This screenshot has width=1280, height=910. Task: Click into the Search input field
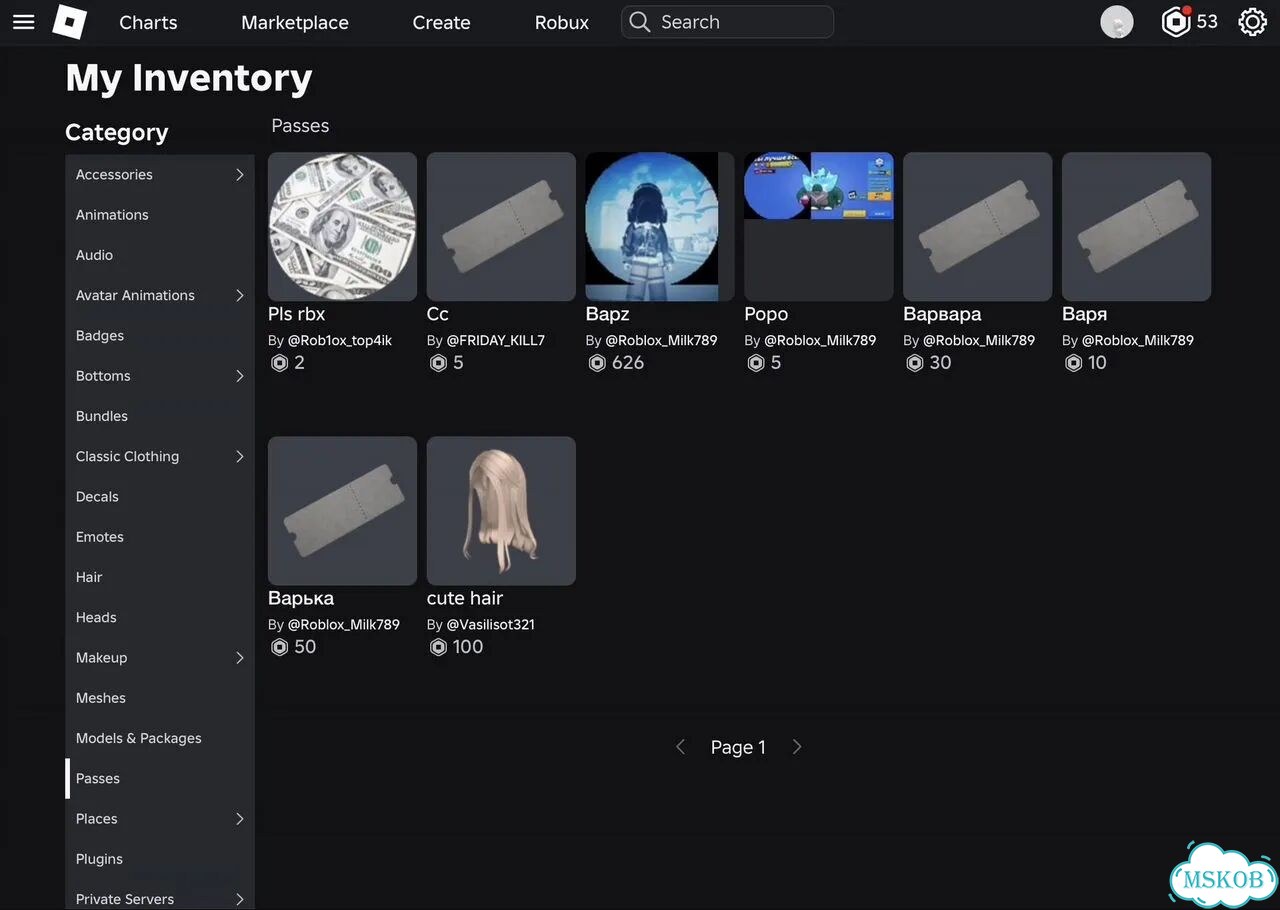727,22
